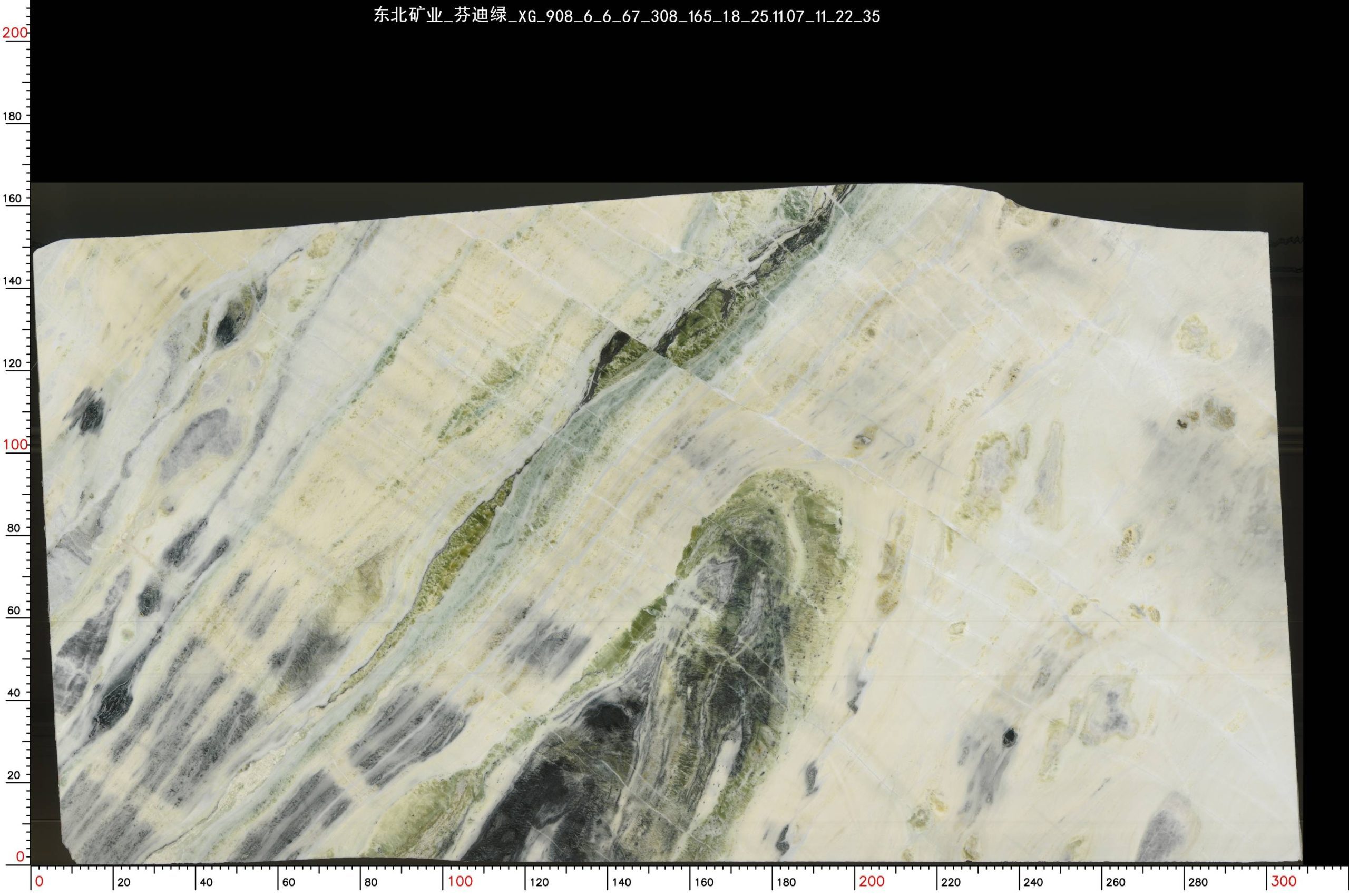Click the small black spot in lower-right slab
The image size is (1349, 896).
point(1010,736)
